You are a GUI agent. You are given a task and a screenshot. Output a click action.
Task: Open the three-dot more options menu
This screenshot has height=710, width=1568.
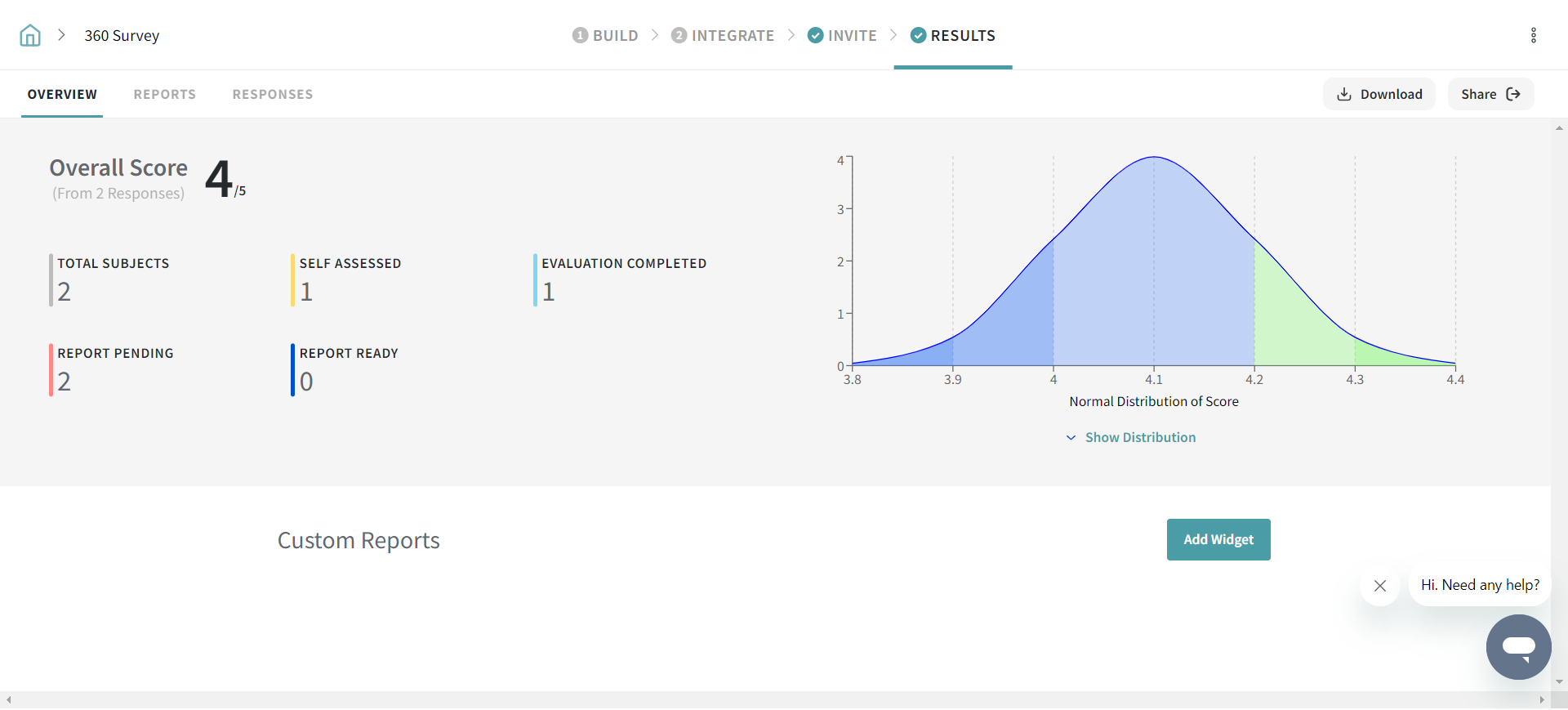(1533, 35)
